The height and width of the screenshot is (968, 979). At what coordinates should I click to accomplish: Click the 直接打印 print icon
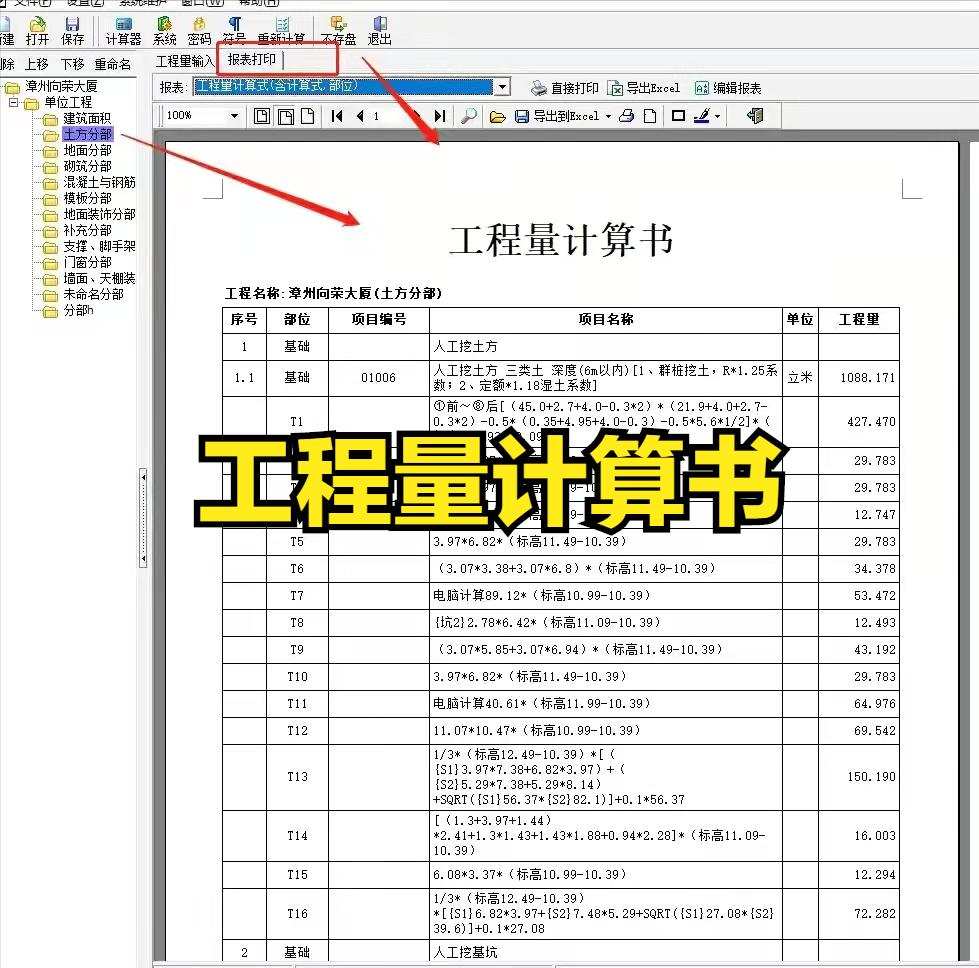coord(571,87)
